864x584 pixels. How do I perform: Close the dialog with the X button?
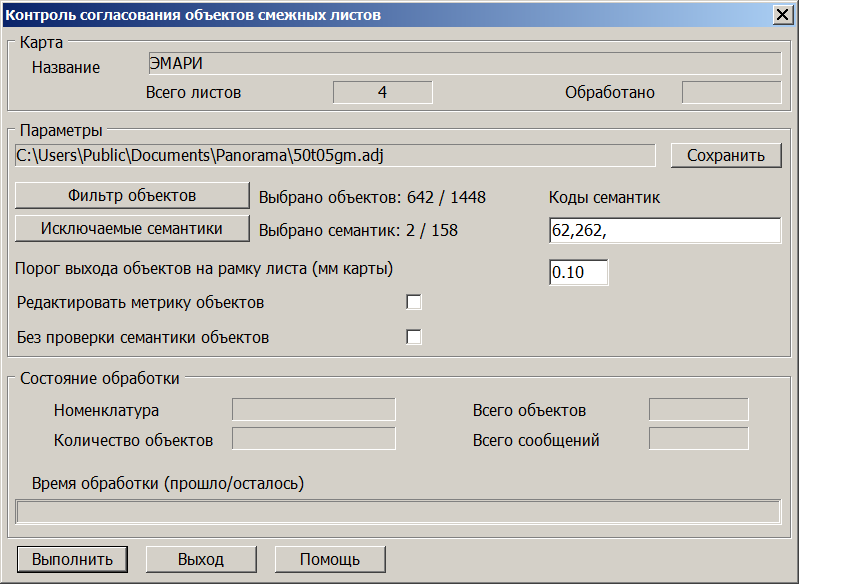click(x=782, y=15)
